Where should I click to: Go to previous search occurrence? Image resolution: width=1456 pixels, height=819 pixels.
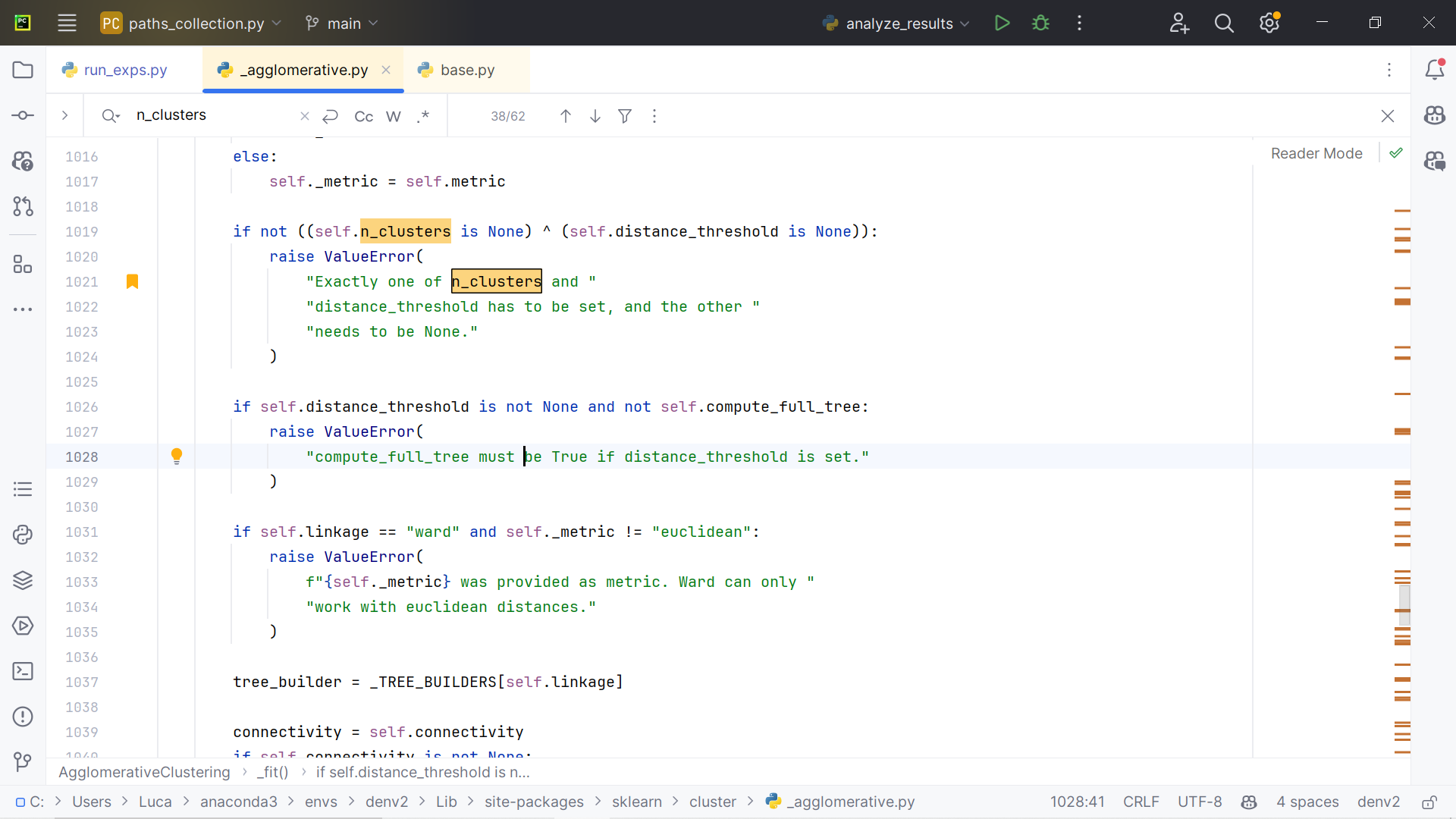[x=566, y=116]
